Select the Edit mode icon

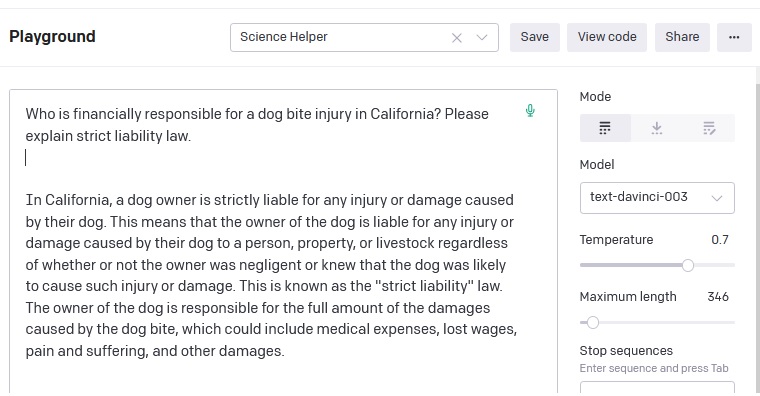pyautogui.click(x=709, y=128)
